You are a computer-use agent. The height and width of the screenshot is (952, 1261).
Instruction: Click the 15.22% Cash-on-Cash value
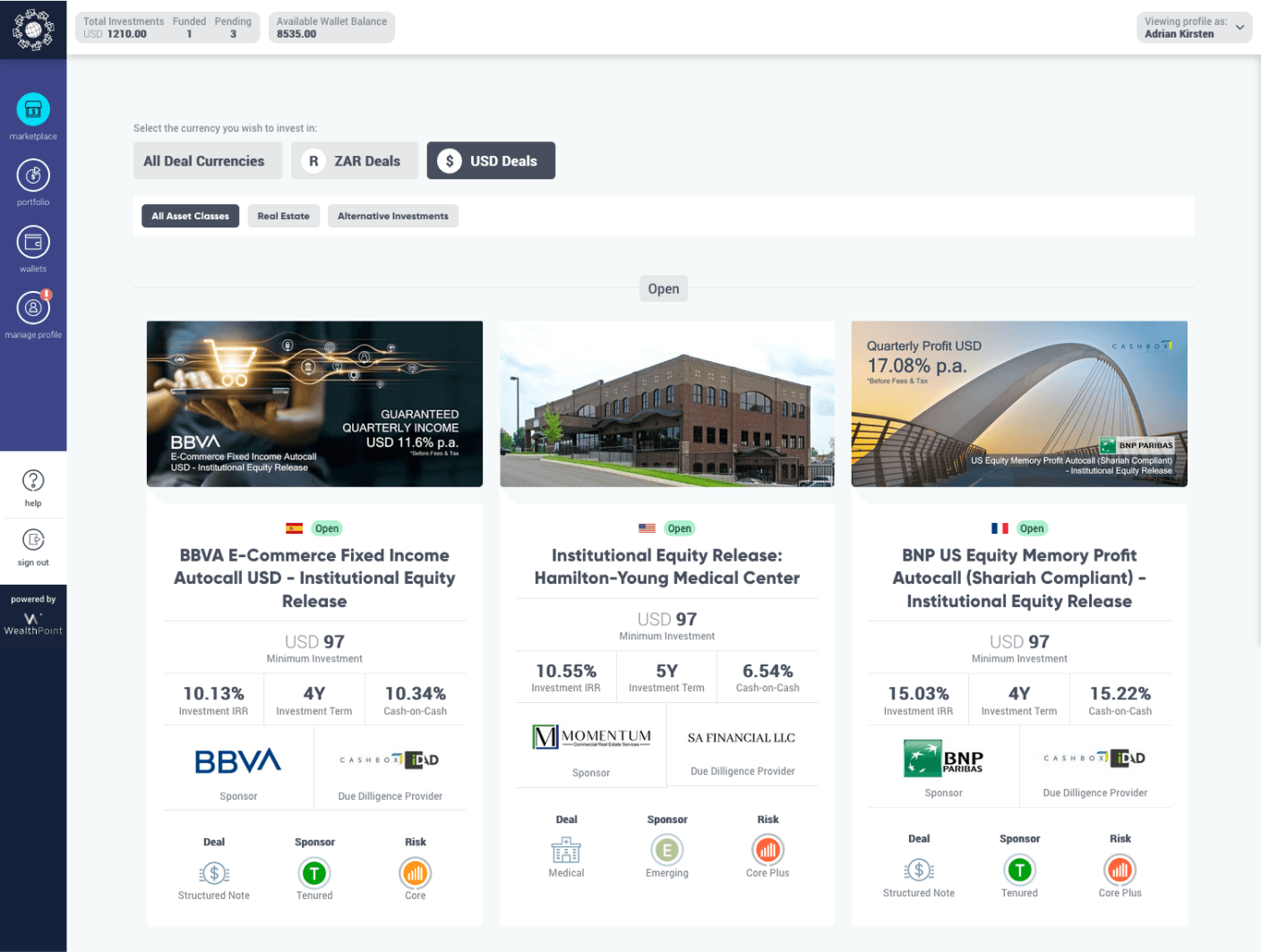pyautogui.click(x=1120, y=693)
